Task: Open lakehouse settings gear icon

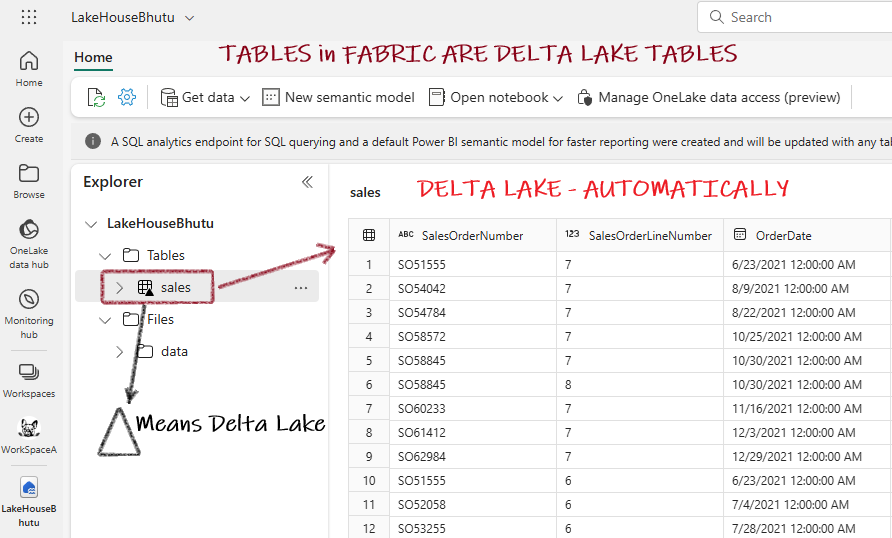Action: coord(127,97)
